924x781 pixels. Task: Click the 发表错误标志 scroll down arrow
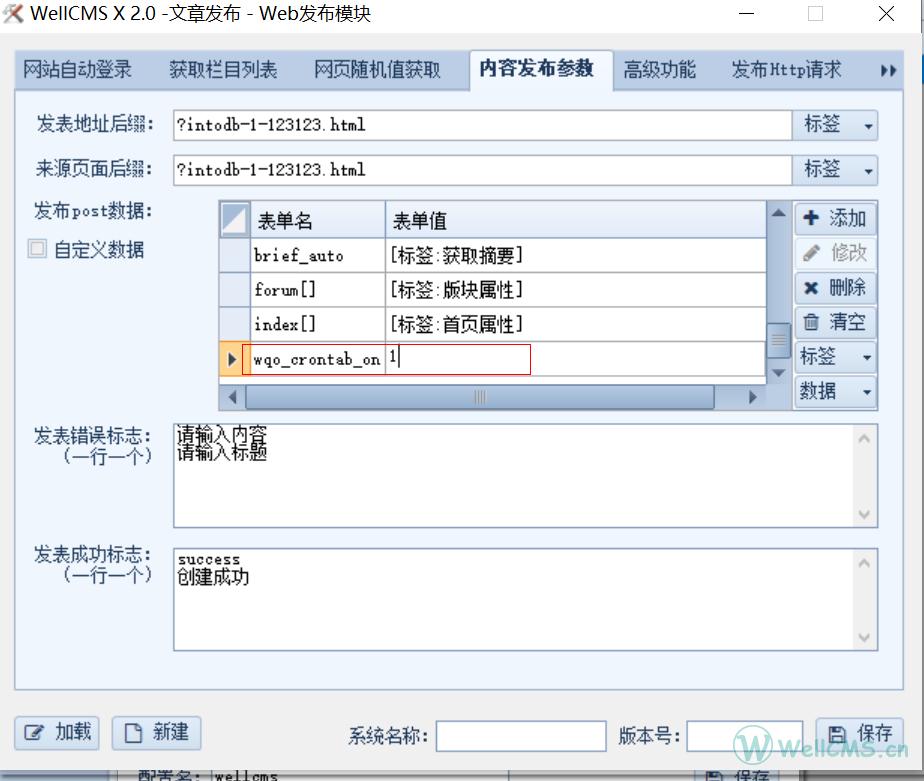click(x=864, y=514)
